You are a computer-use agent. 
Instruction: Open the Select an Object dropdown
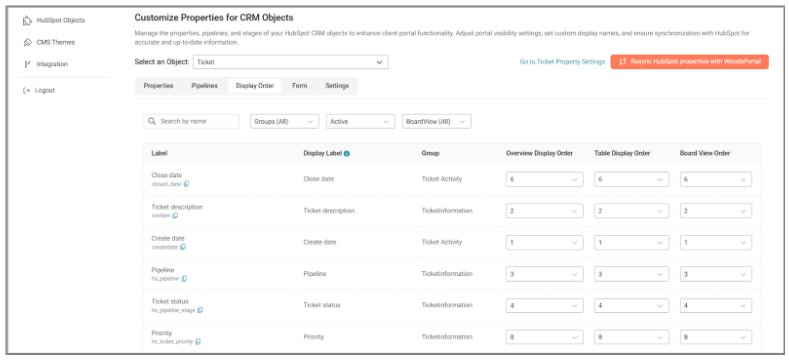(x=291, y=62)
